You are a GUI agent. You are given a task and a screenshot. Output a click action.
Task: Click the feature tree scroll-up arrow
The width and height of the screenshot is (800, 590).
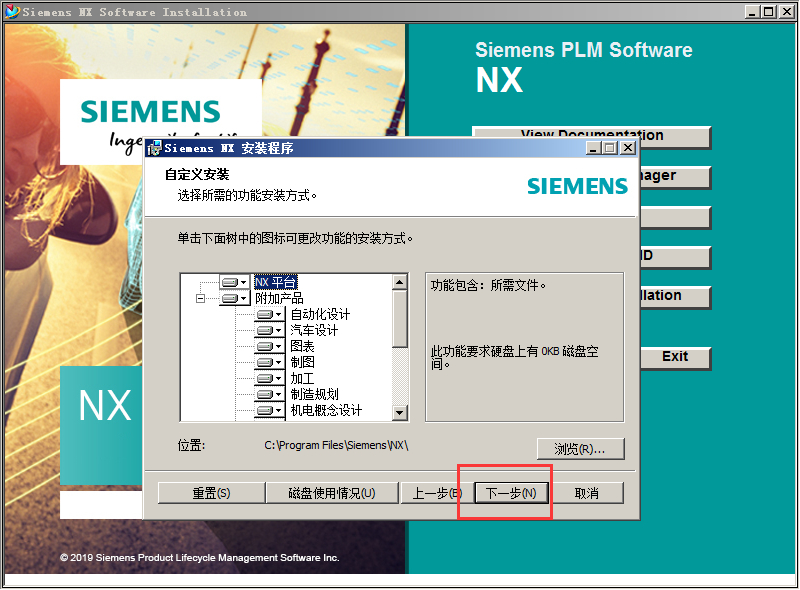[400, 282]
